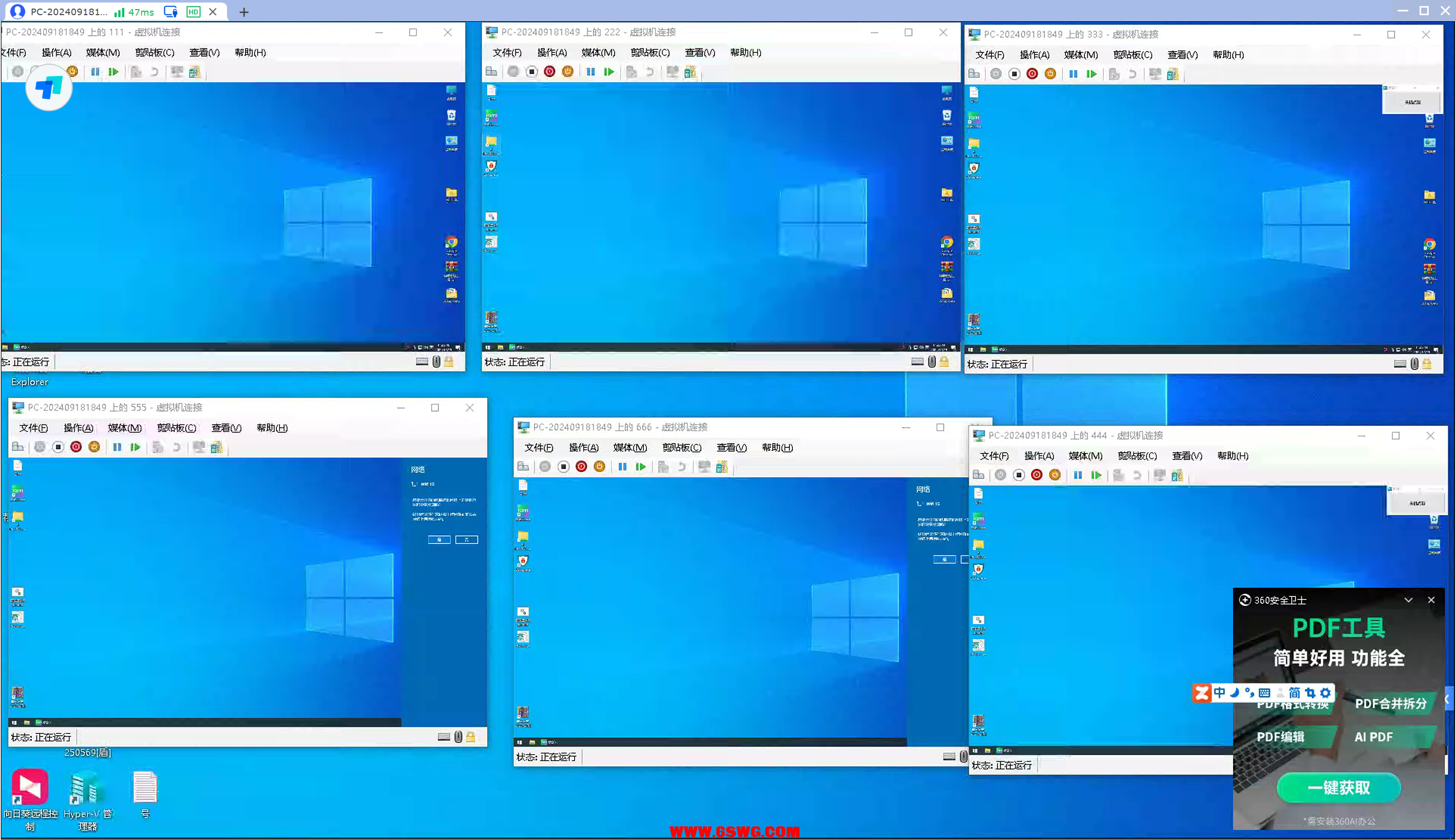Click the 一键获取 green button

click(x=1338, y=787)
